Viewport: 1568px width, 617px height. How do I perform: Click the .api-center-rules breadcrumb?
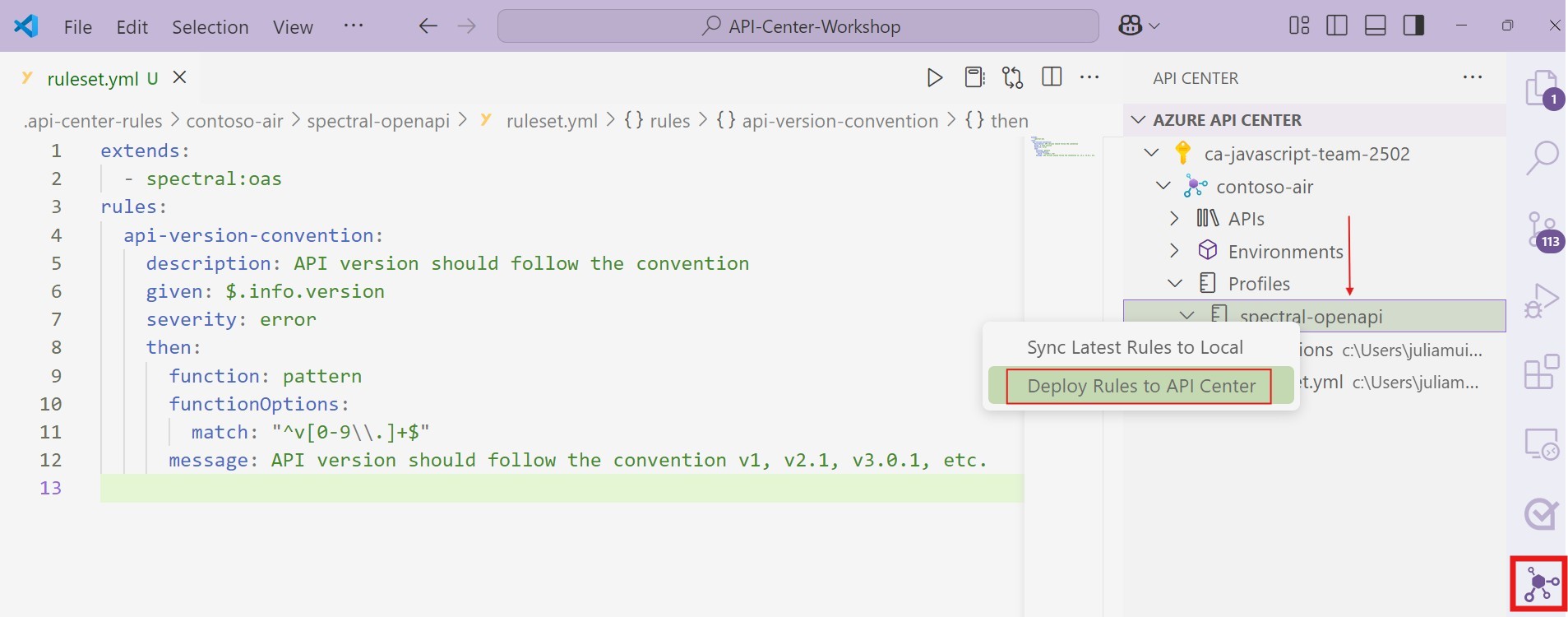(x=93, y=121)
